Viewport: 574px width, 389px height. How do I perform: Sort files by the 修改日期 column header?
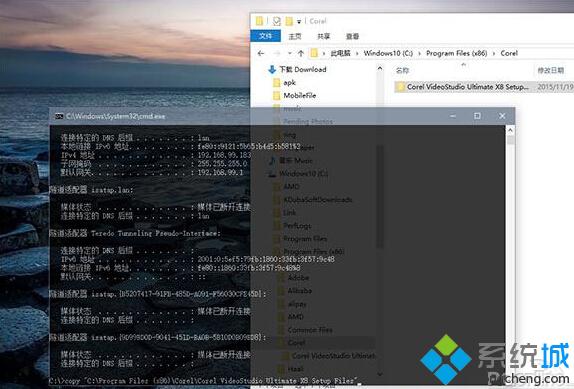[550, 71]
